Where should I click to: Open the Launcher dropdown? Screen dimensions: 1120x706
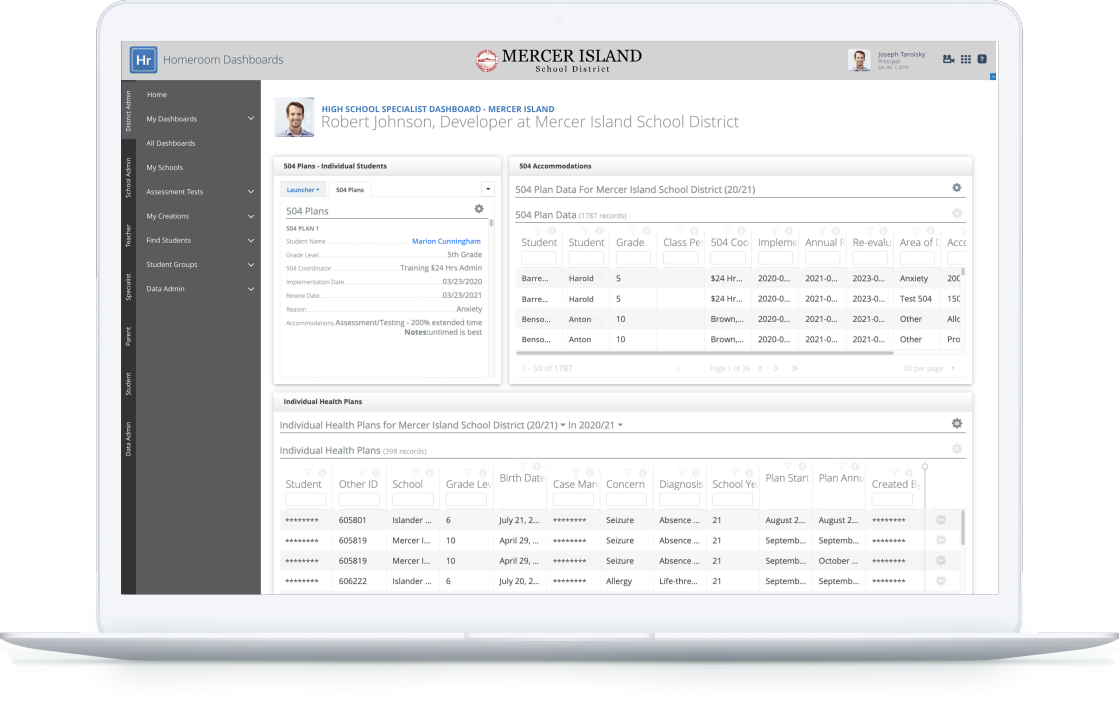[303, 189]
